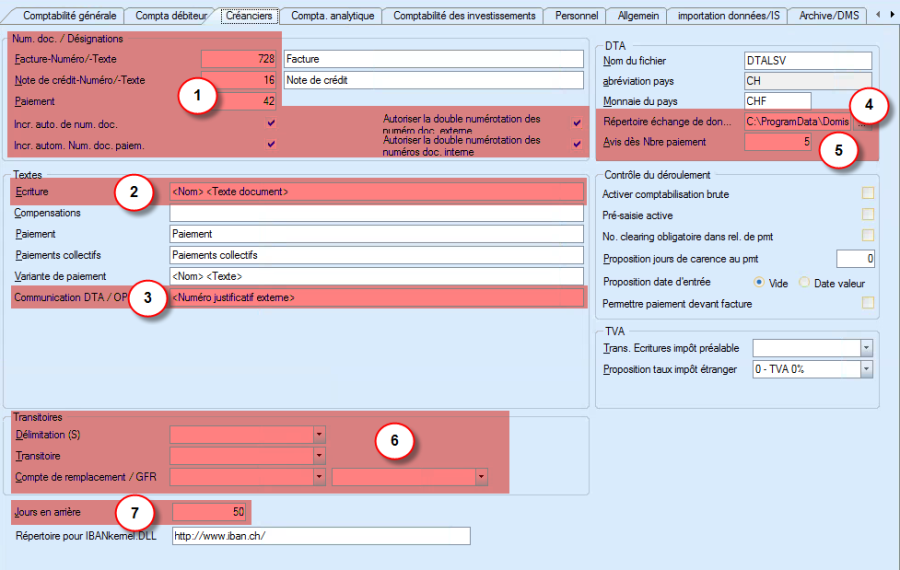Open the Personnel tab
Image resolution: width=900 pixels, height=570 pixels.
coord(576,16)
